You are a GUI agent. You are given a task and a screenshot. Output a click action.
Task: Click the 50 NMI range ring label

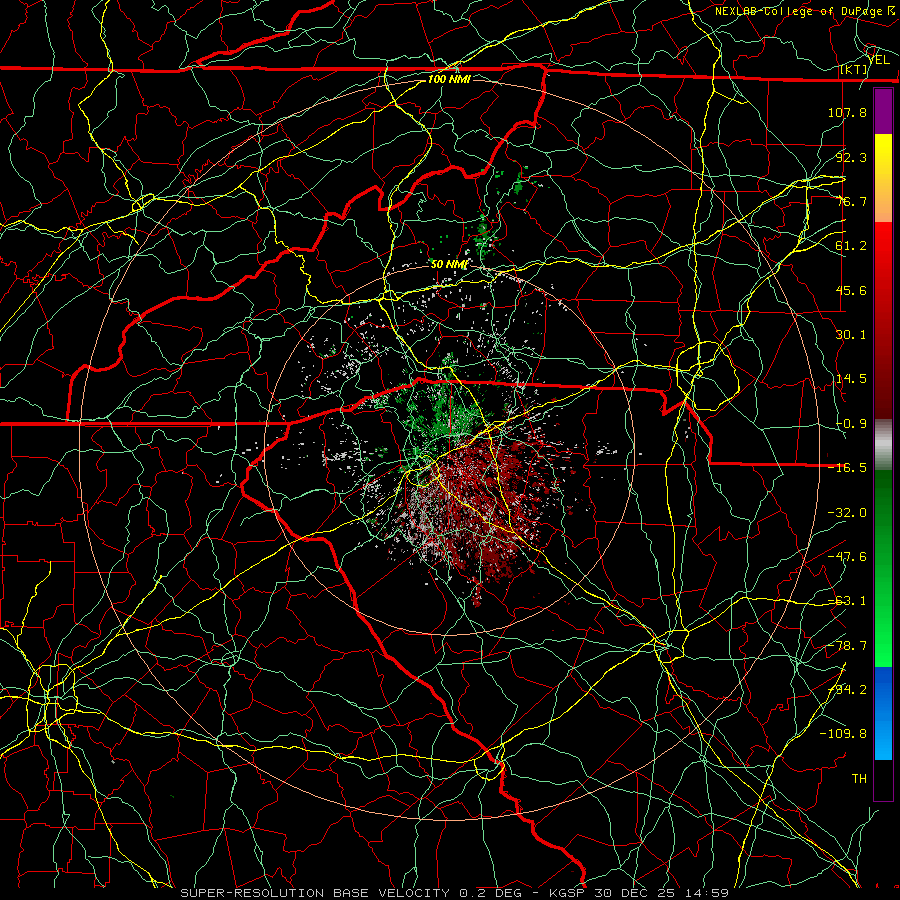449,265
